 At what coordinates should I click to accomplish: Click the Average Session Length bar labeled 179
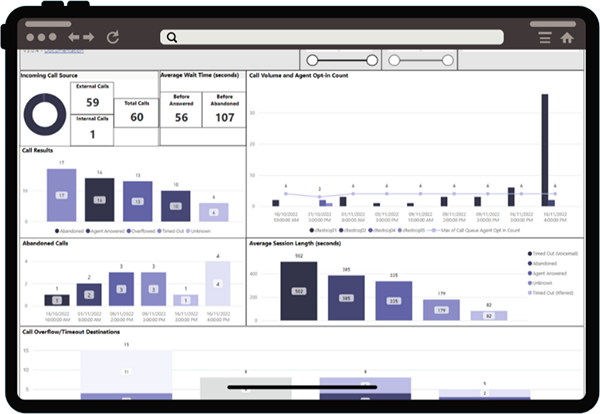pos(441,310)
